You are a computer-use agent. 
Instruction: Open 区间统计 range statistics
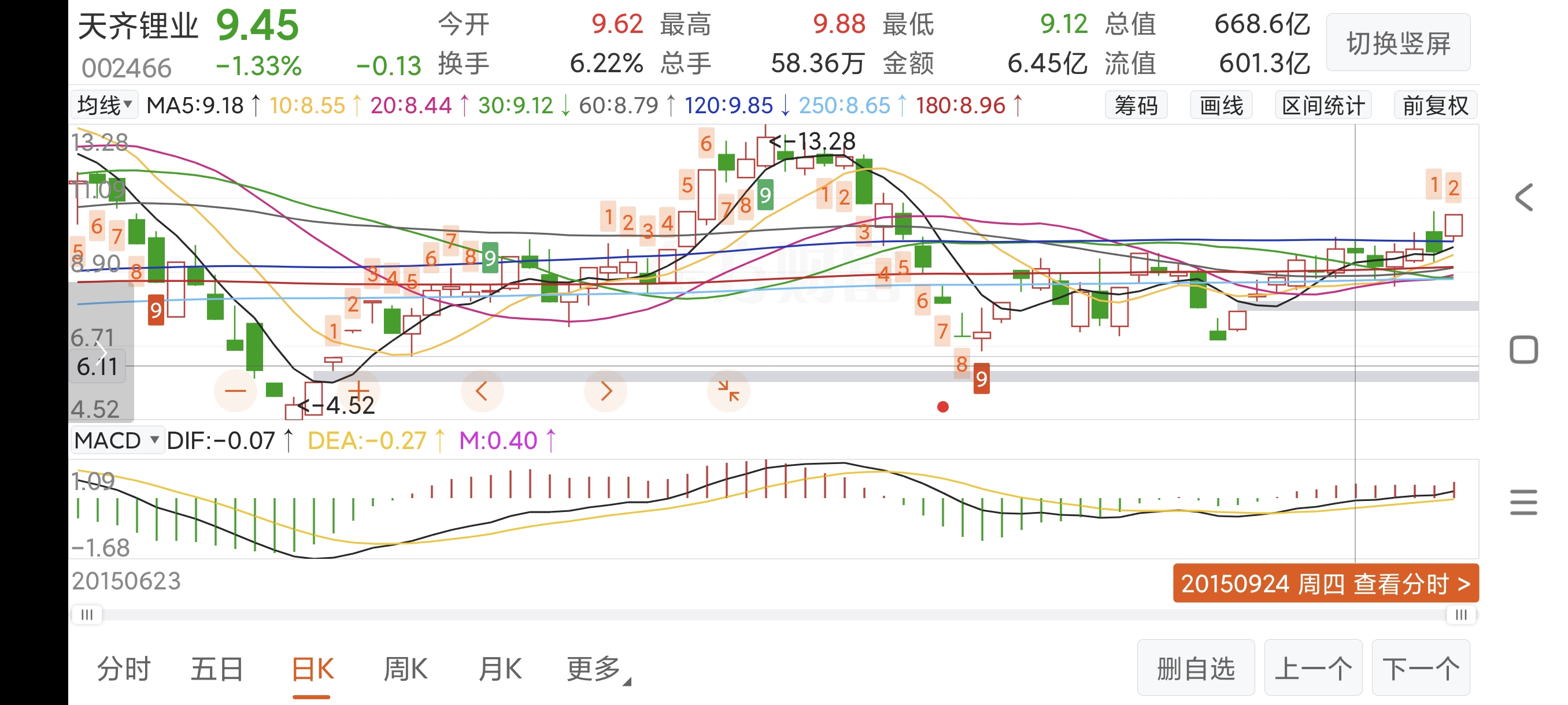(1323, 106)
